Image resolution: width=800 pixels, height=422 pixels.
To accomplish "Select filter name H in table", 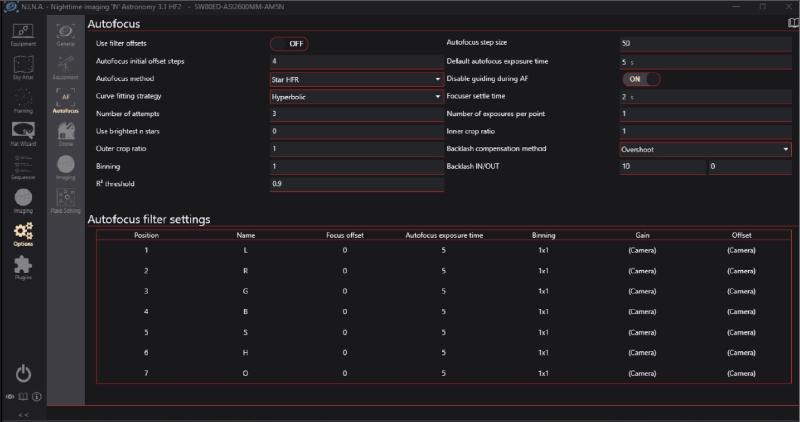I will click(x=245, y=353).
